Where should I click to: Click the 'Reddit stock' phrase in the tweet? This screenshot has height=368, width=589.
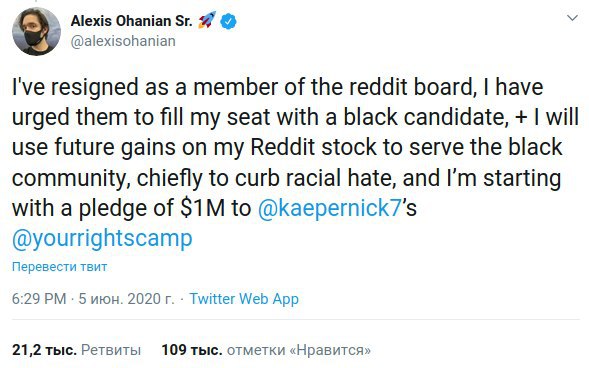pos(313,147)
